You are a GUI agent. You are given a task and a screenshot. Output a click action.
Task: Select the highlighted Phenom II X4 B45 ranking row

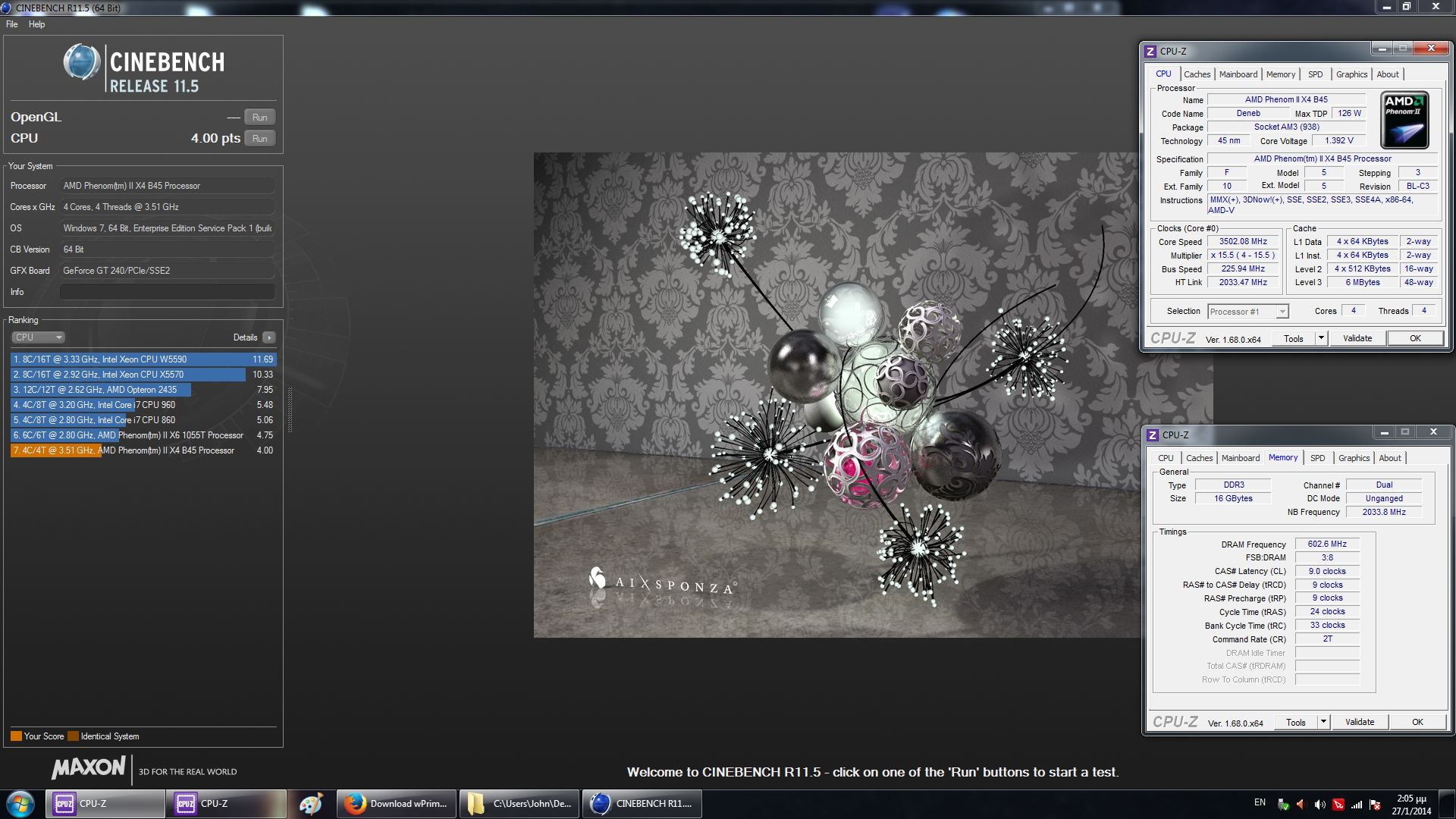click(143, 450)
